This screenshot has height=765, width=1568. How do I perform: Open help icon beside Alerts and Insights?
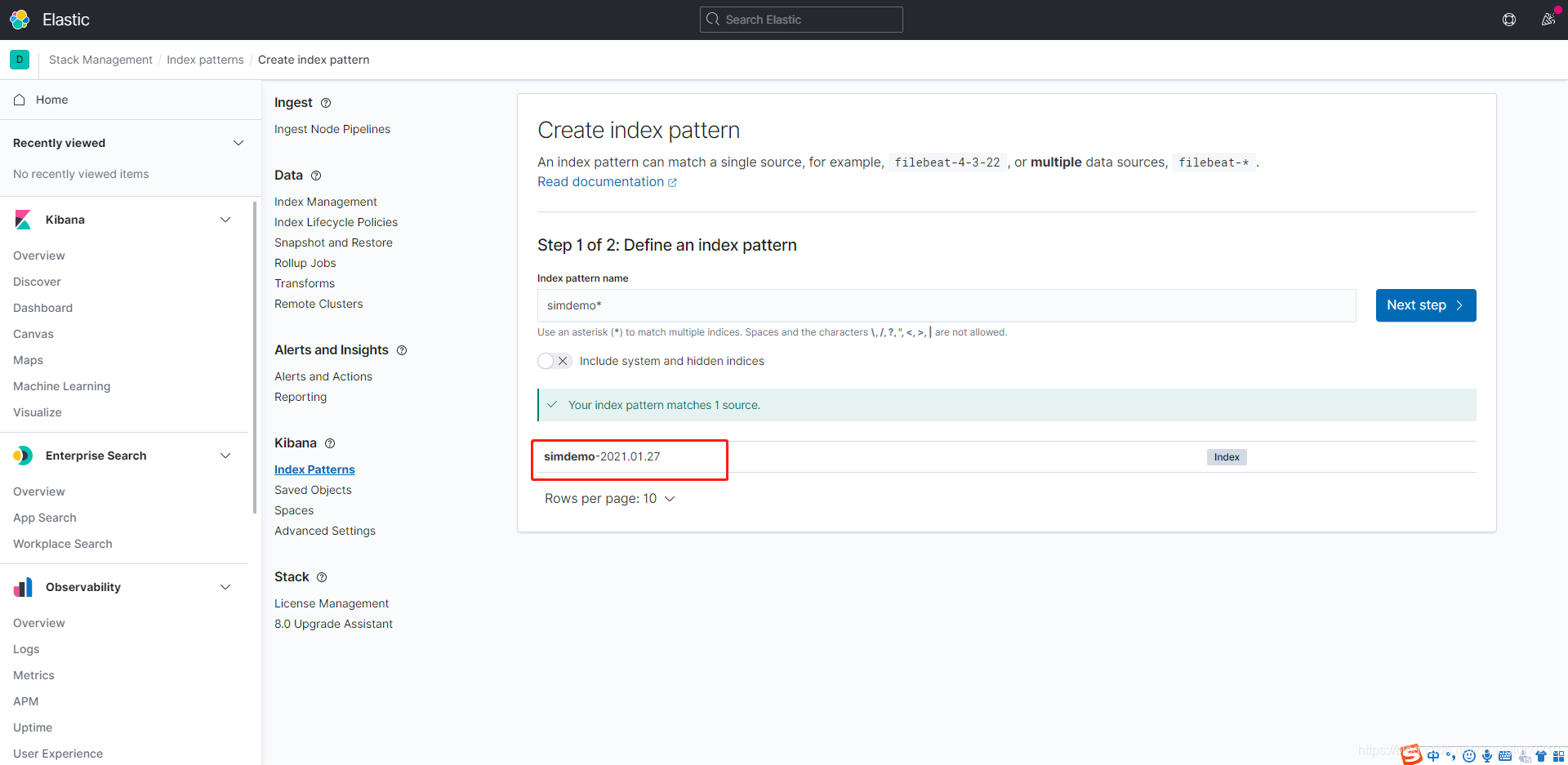pyautogui.click(x=402, y=350)
